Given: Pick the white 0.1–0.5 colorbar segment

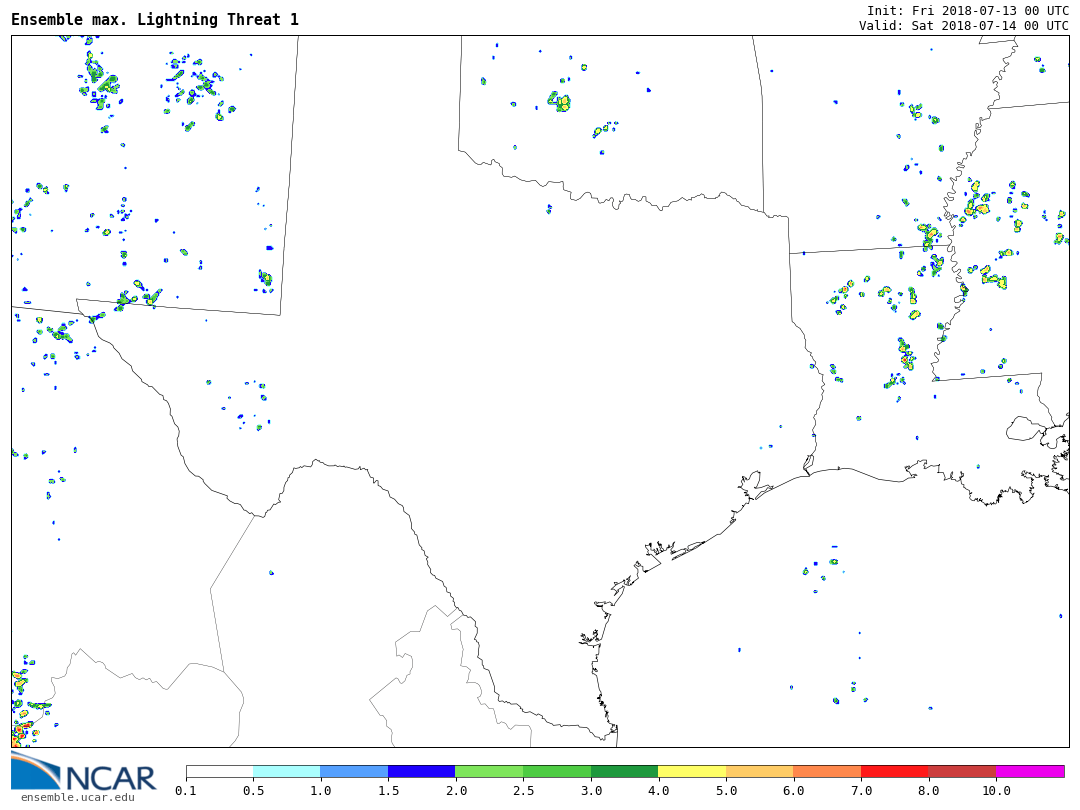Looking at the screenshot, I should tap(219, 771).
